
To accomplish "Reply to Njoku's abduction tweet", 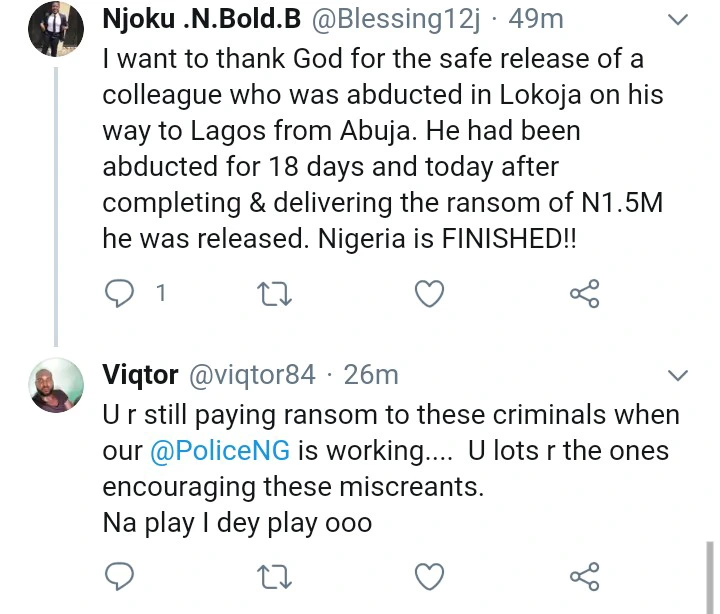I will [120, 293].
